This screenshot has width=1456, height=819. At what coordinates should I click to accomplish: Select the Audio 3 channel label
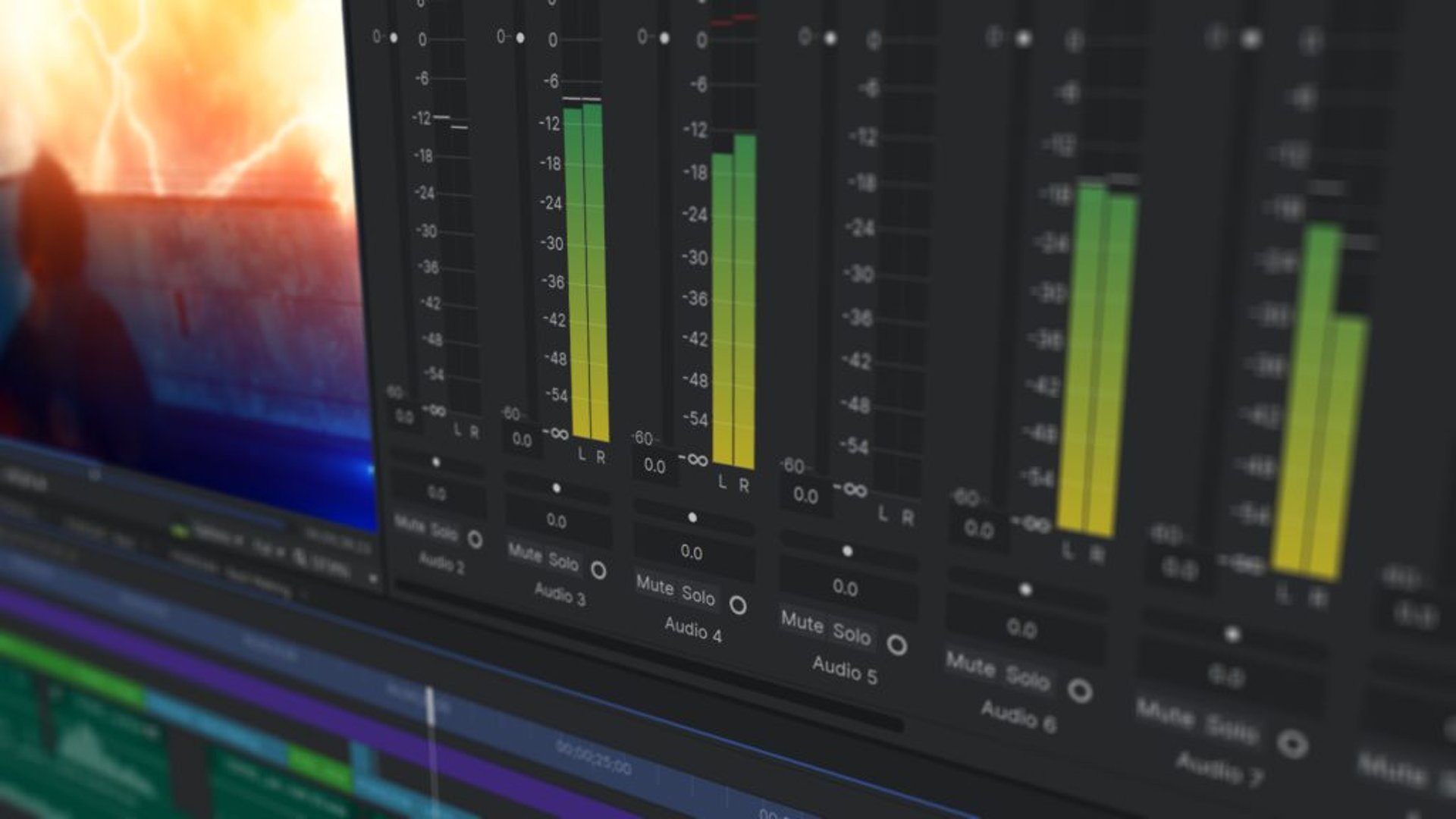560,594
